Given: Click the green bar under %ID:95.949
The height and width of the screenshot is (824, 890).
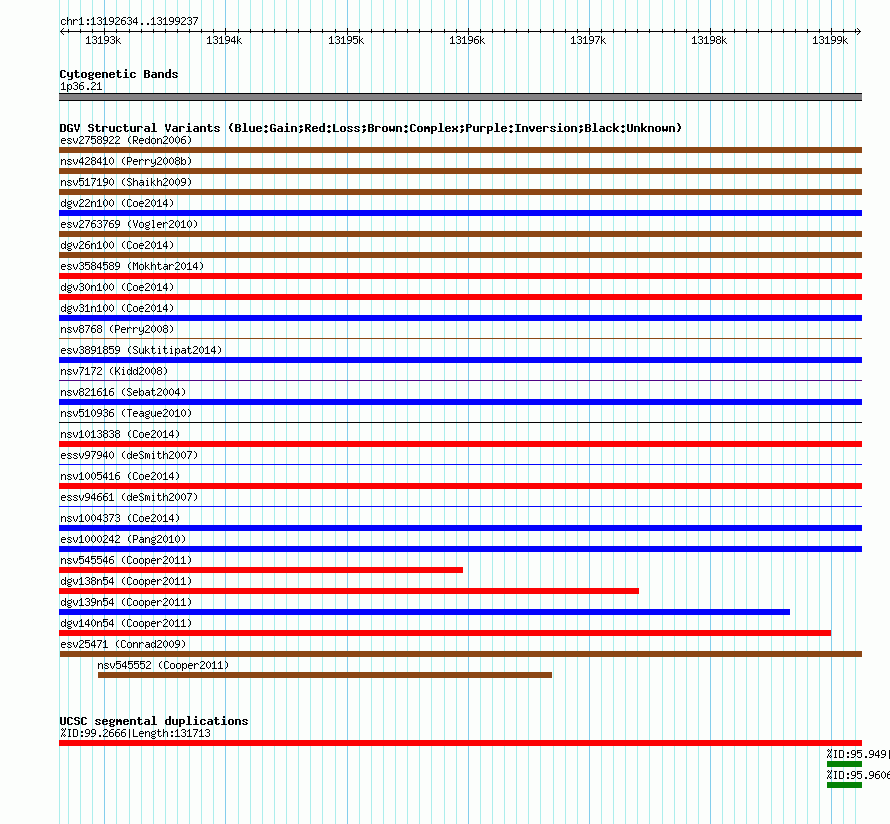Looking at the screenshot, I should [x=845, y=764].
